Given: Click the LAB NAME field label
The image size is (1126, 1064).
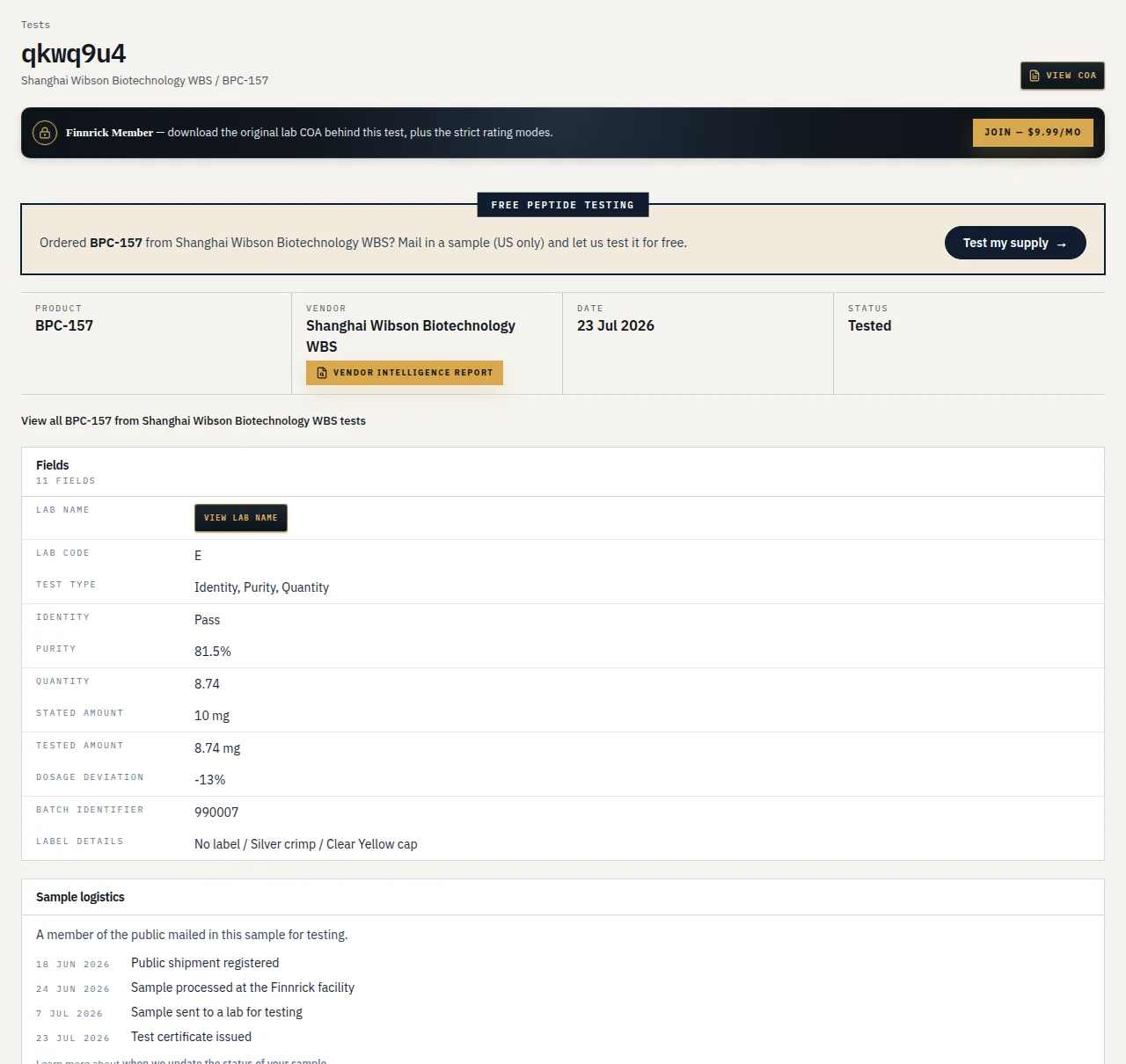Looking at the screenshot, I should [62, 510].
